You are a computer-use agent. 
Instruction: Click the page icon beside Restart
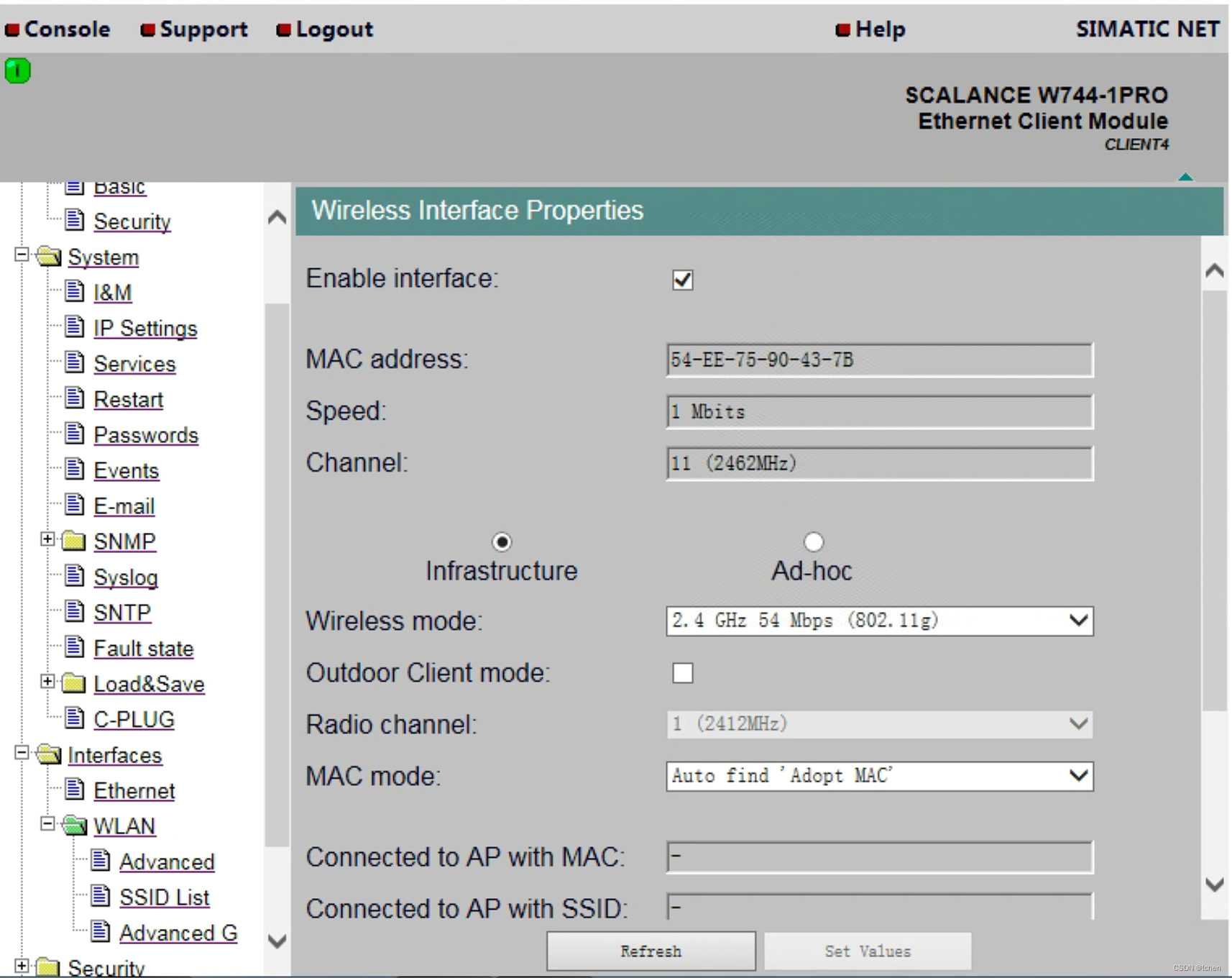point(75,398)
